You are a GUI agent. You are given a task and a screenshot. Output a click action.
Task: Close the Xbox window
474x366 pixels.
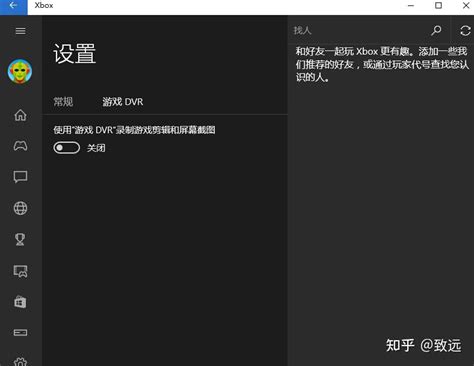[466, 6]
